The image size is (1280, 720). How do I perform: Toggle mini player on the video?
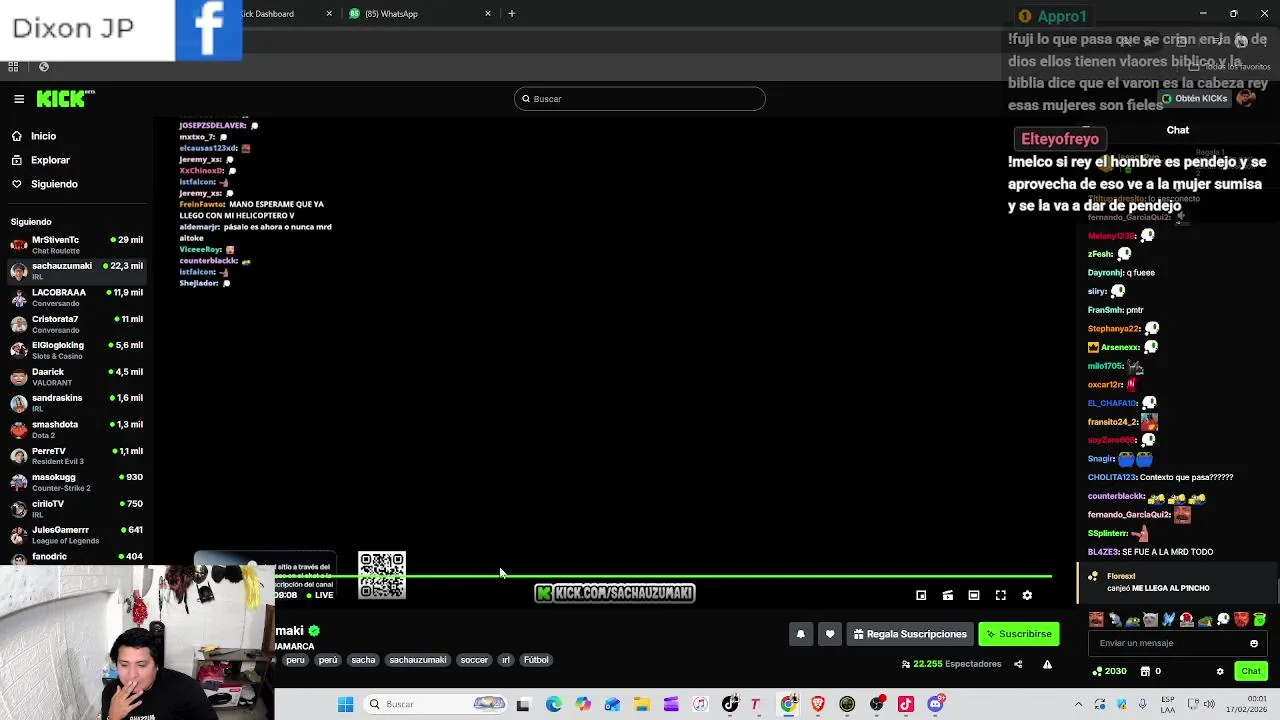click(921, 595)
